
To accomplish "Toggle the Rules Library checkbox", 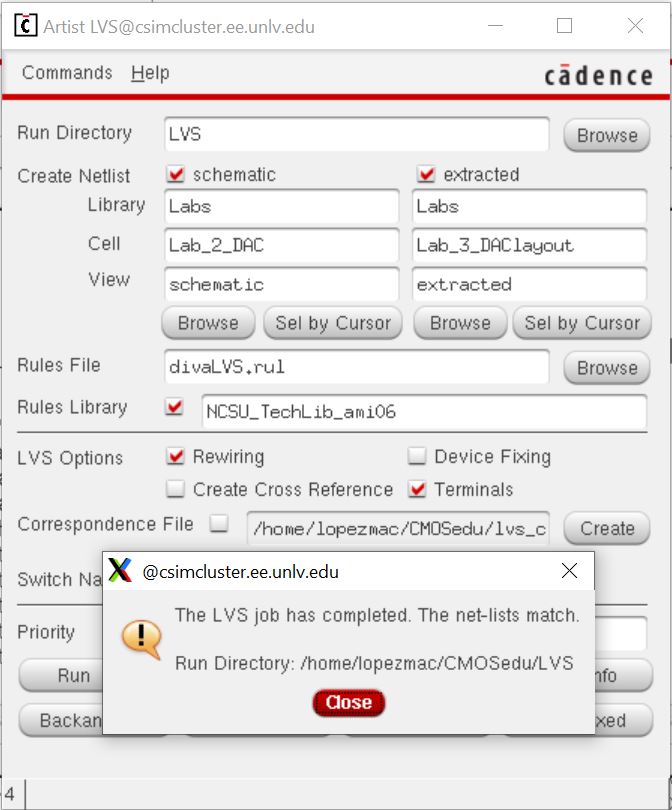I will click(175, 407).
